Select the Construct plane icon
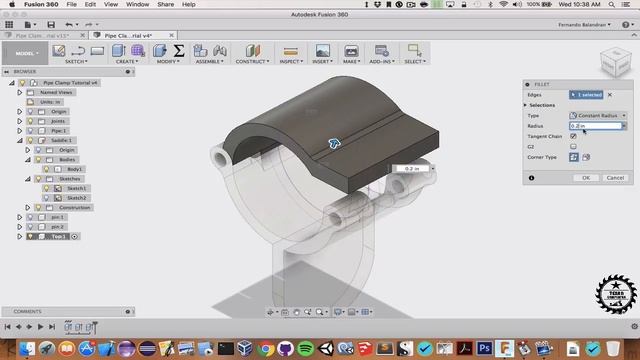The image size is (640, 360). pyautogui.click(x=253, y=51)
